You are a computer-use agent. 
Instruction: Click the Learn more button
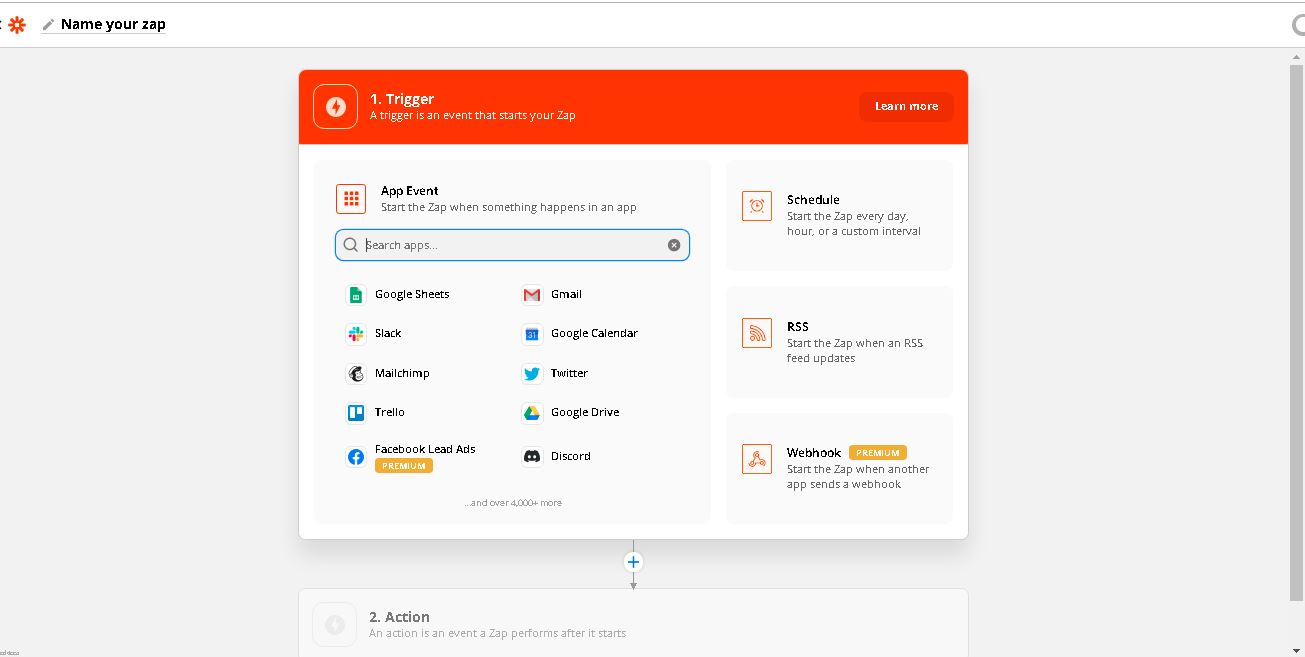pos(906,107)
